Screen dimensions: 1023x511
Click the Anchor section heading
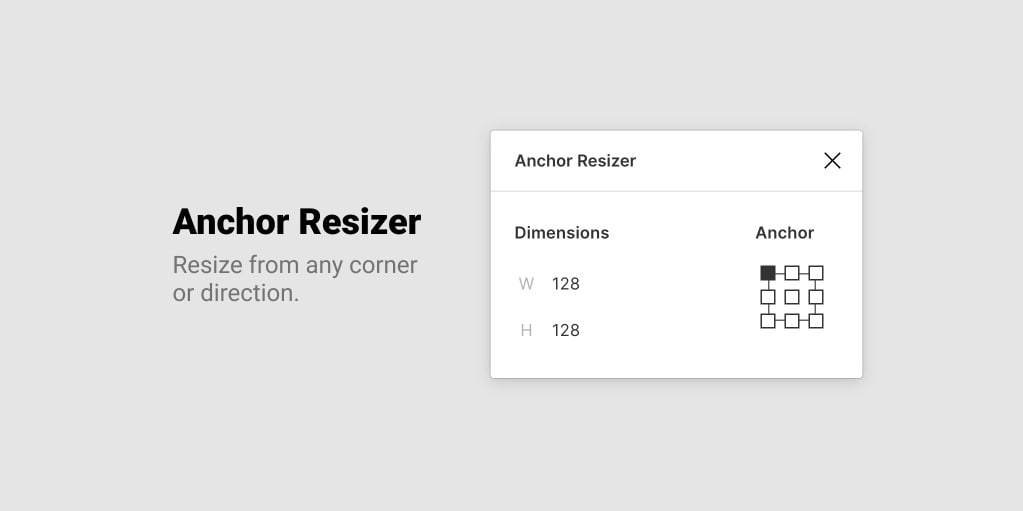point(784,233)
